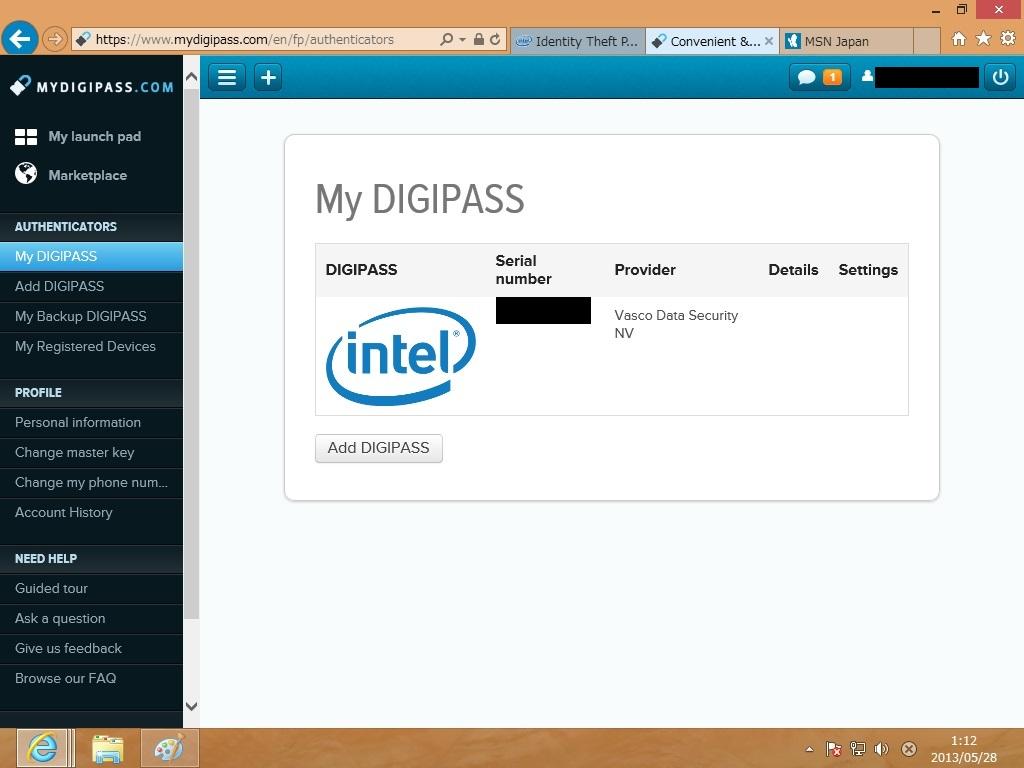The height and width of the screenshot is (768, 1024).
Task: Open Change my phone number
Action: tap(91, 483)
